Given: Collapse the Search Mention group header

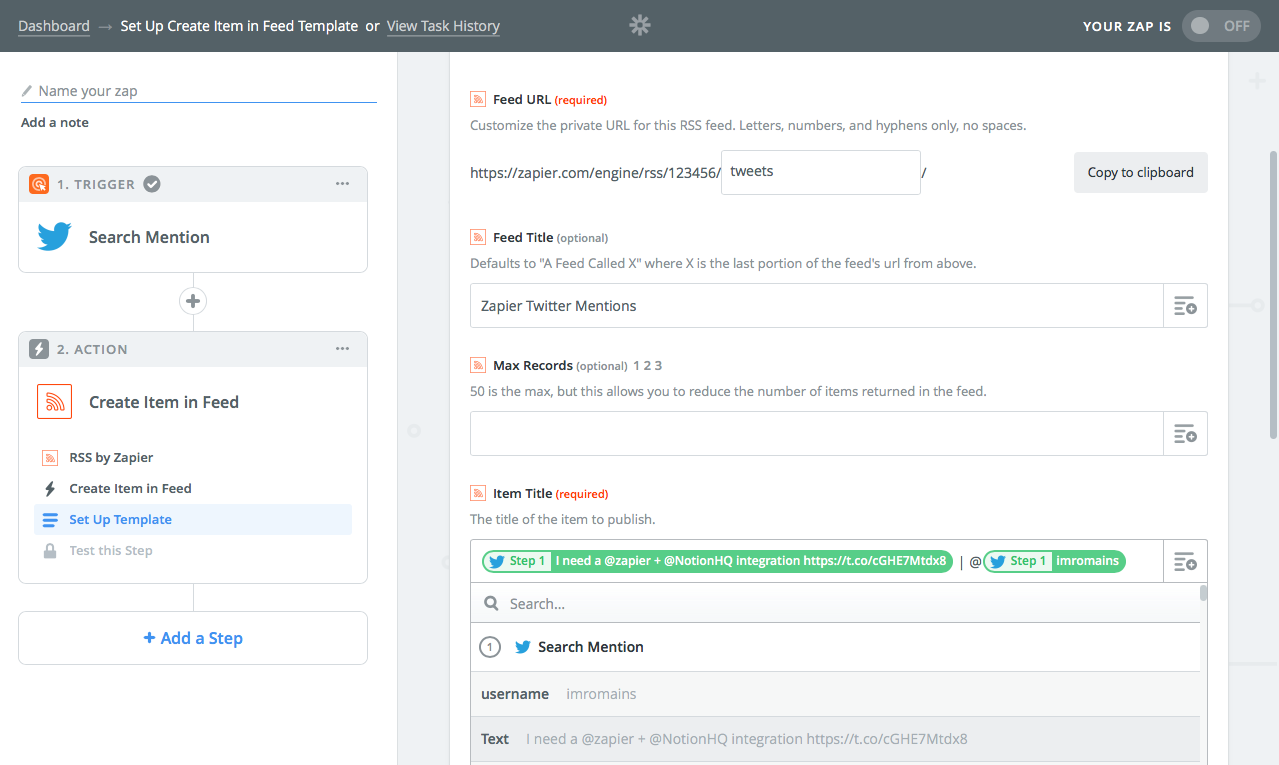Looking at the screenshot, I should (835, 647).
